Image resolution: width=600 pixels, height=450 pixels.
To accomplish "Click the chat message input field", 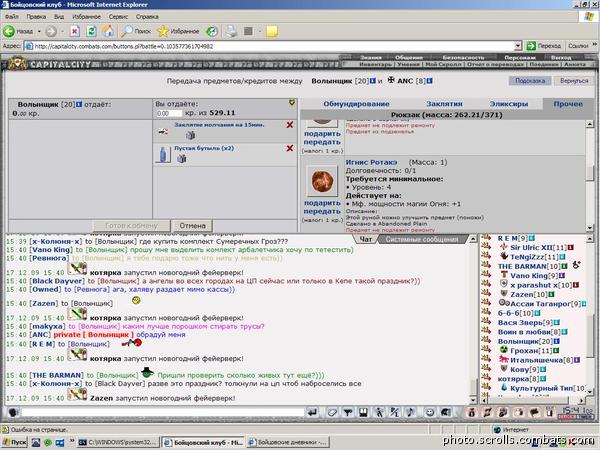I will (x=163, y=412).
